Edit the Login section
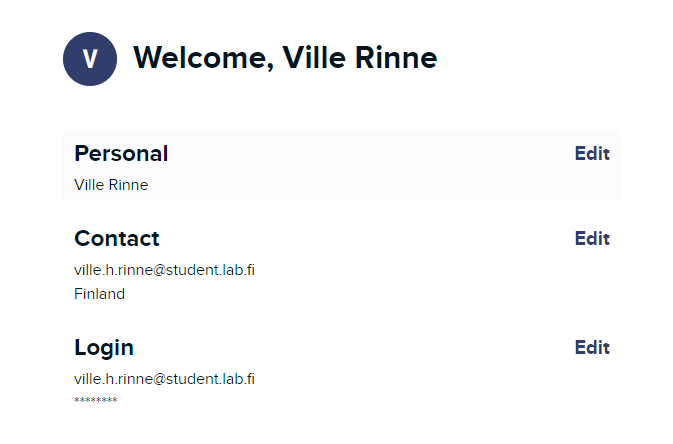Image resolution: width=673 pixels, height=444 pixels. (x=592, y=348)
